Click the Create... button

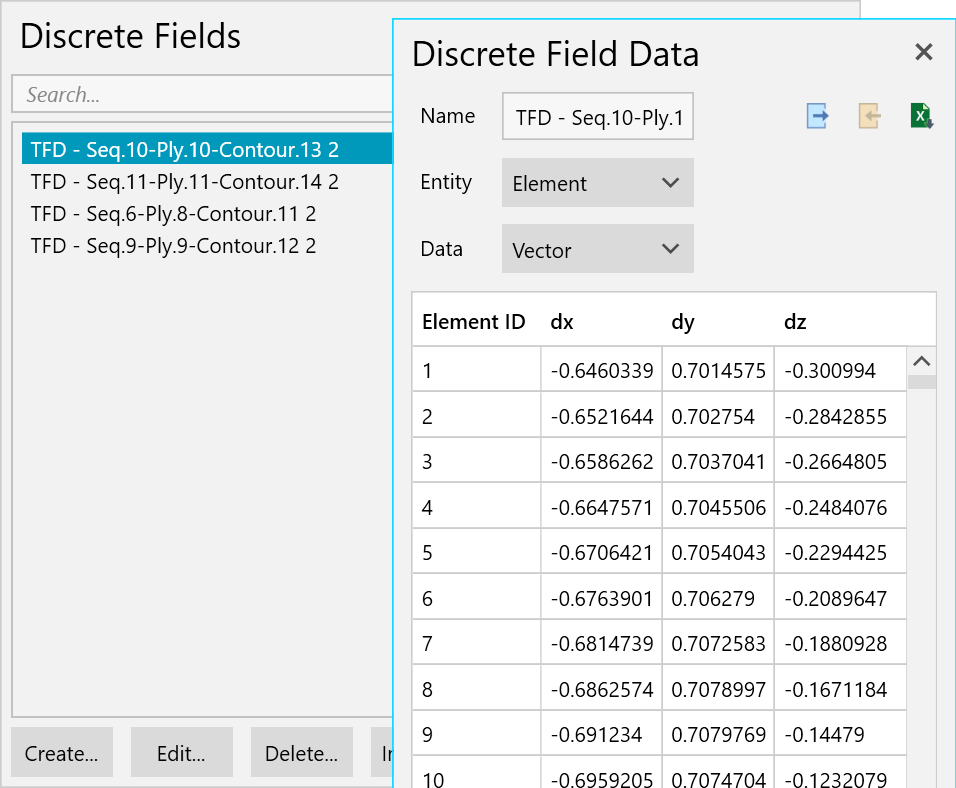62,753
